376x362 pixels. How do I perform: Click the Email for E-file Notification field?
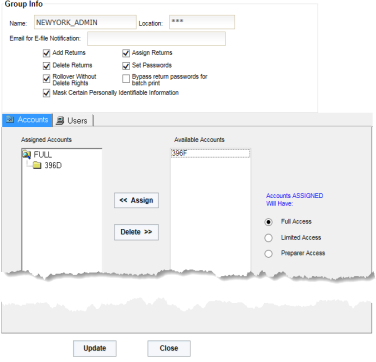[x=156, y=39]
